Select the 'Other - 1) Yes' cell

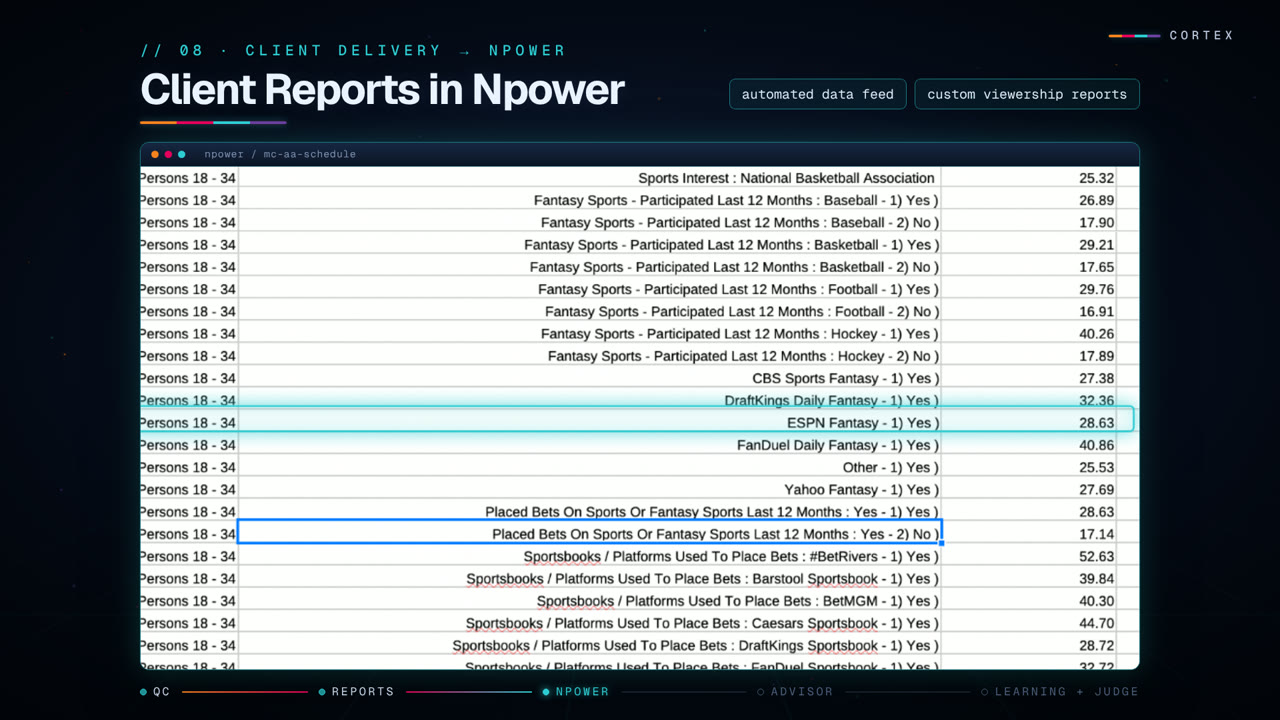(590, 467)
